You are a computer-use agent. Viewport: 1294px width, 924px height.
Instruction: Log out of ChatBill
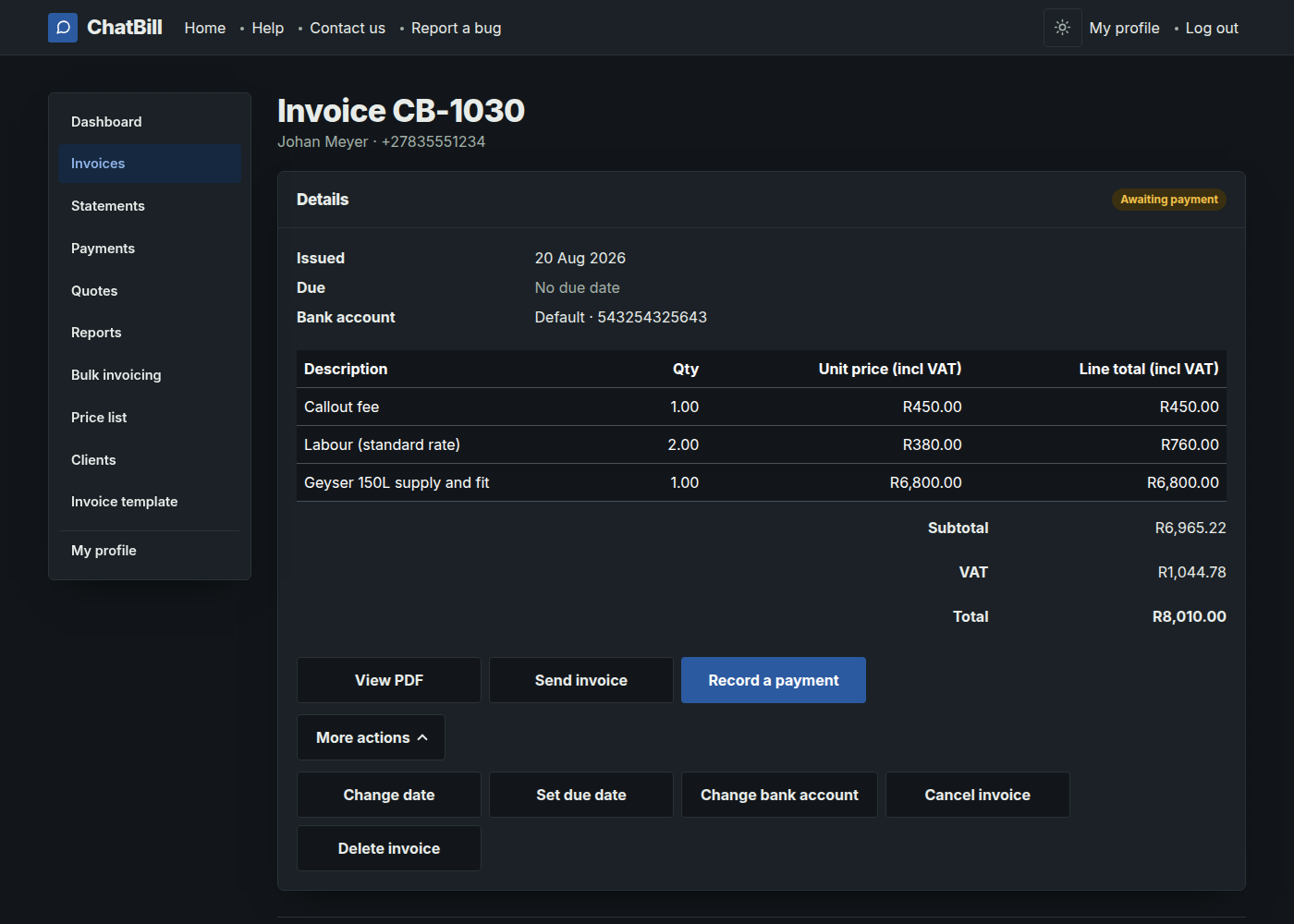click(x=1212, y=28)
